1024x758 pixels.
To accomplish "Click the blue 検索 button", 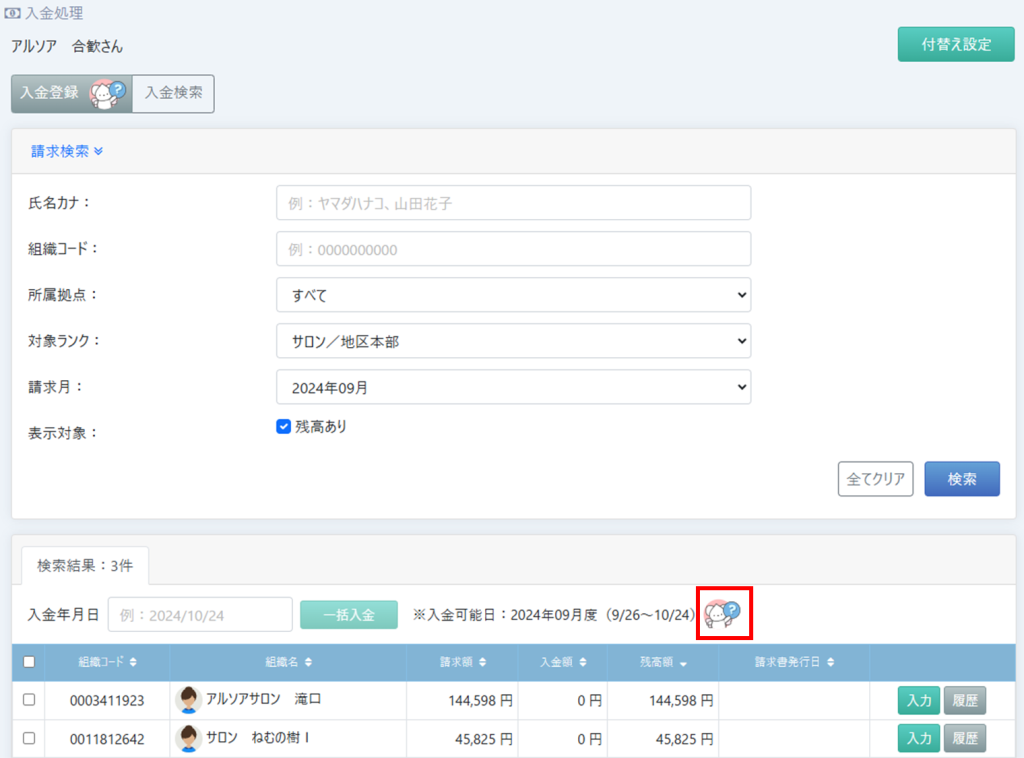I will 961,479.
